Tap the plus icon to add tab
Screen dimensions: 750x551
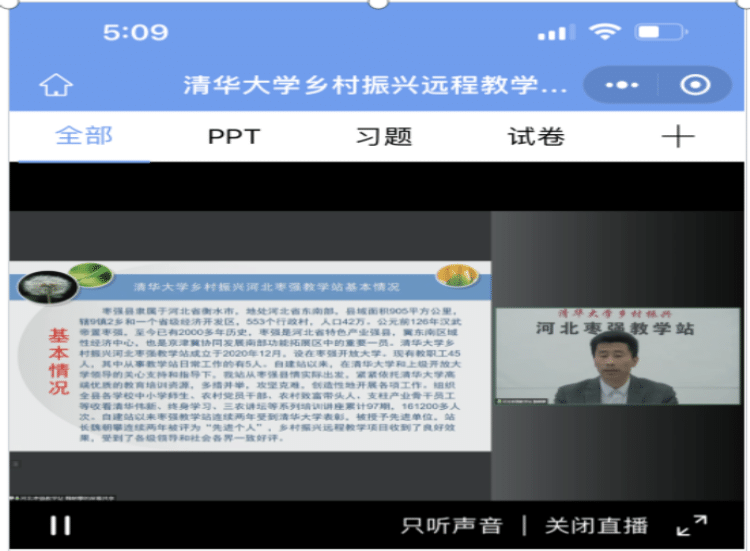678,136
